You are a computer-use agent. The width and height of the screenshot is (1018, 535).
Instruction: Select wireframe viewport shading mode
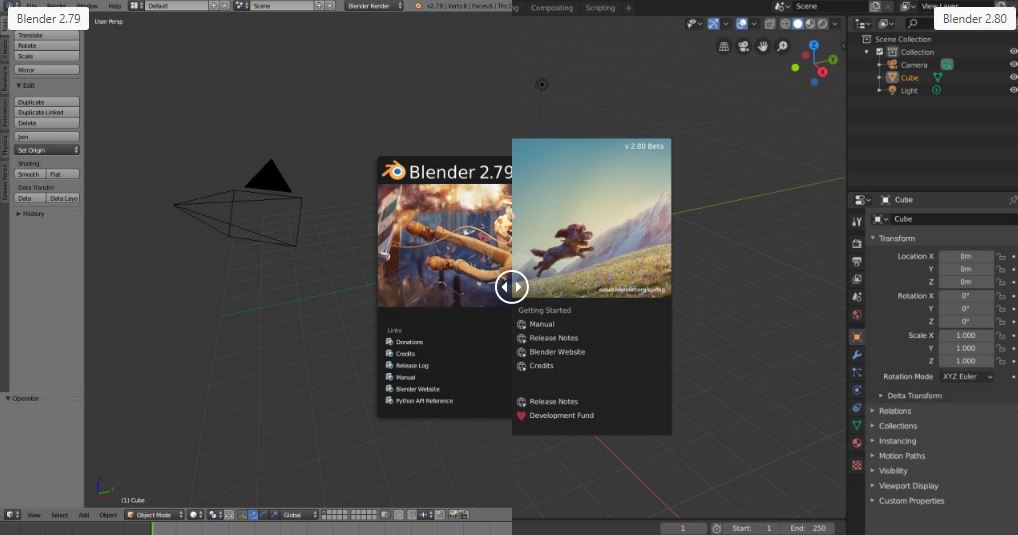785,24
